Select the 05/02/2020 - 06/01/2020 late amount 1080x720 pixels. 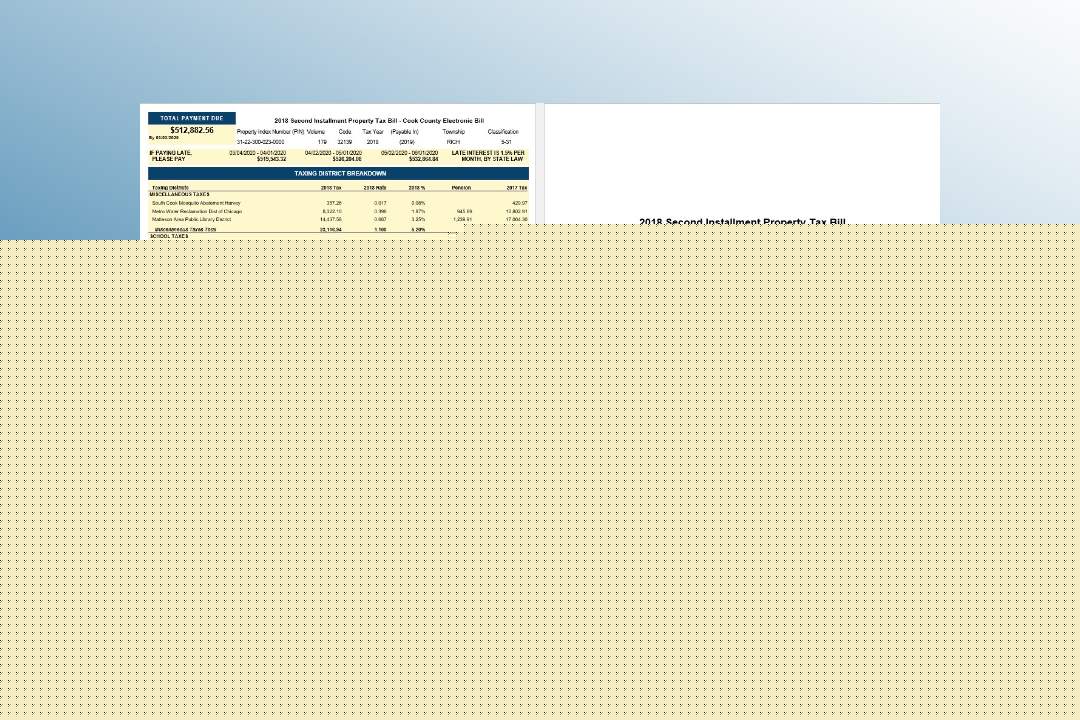[x=423, y=159]
